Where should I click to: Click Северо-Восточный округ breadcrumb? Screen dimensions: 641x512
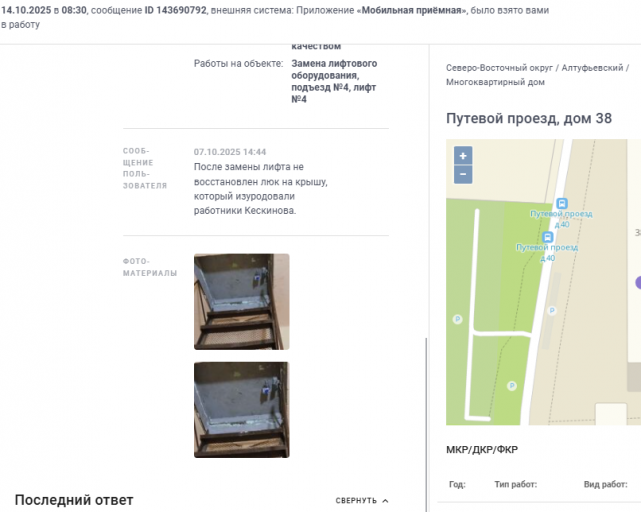499,68
